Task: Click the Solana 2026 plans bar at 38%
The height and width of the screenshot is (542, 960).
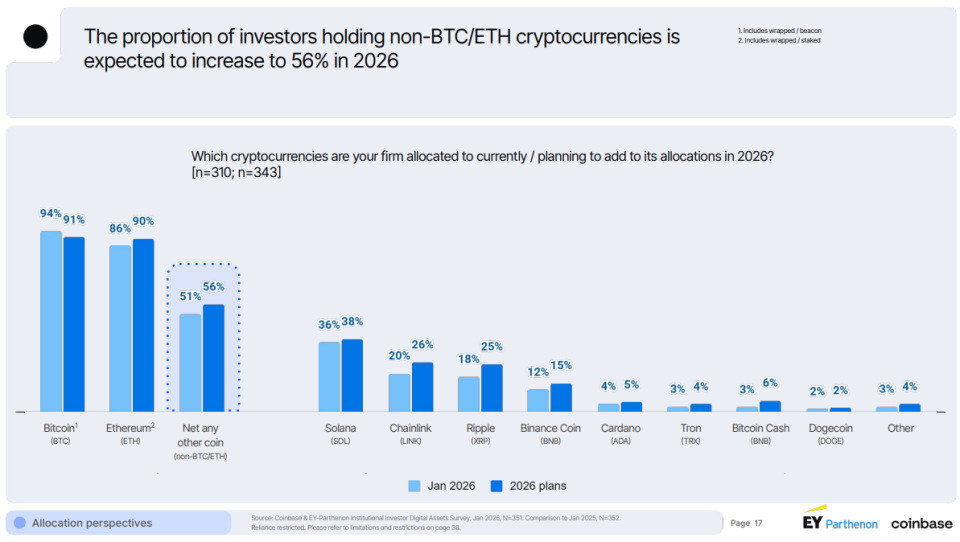Action: (352, 375)
